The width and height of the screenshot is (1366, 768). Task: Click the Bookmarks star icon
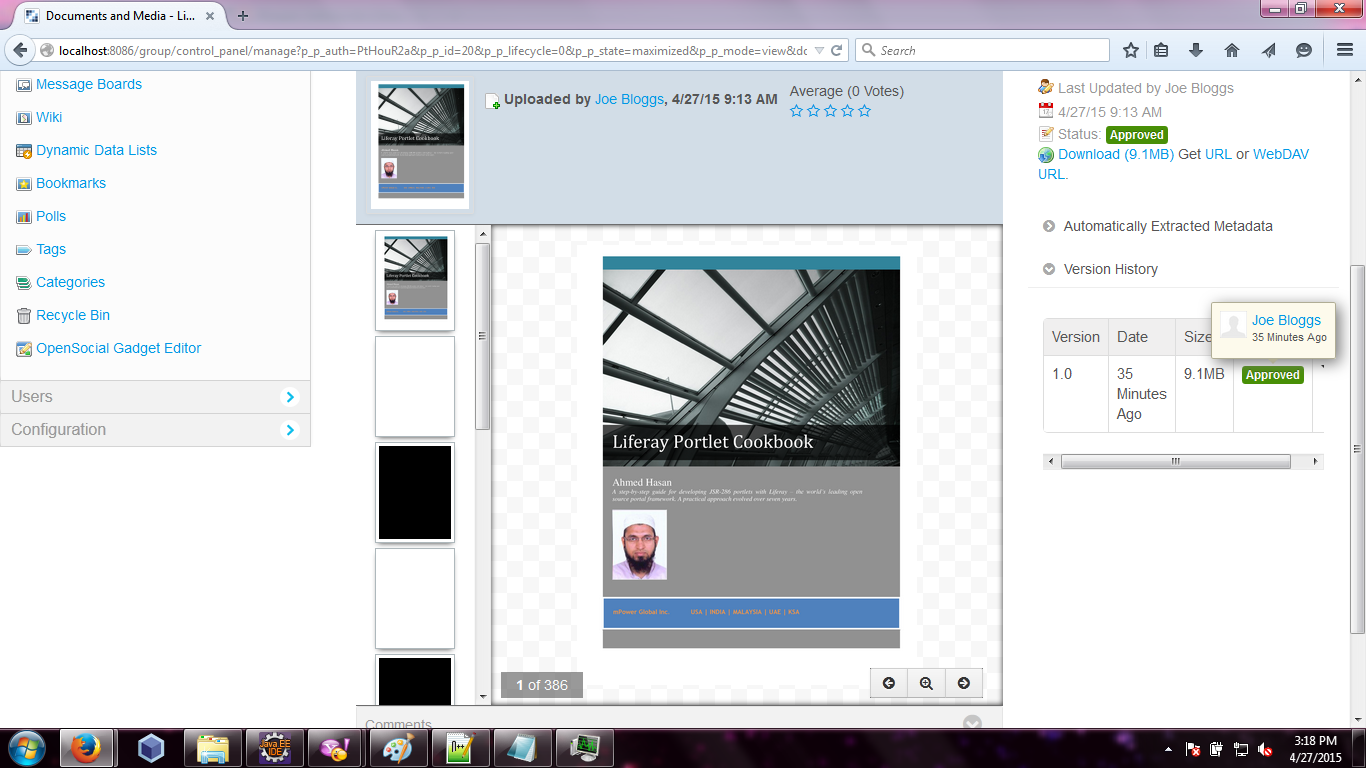24,184
